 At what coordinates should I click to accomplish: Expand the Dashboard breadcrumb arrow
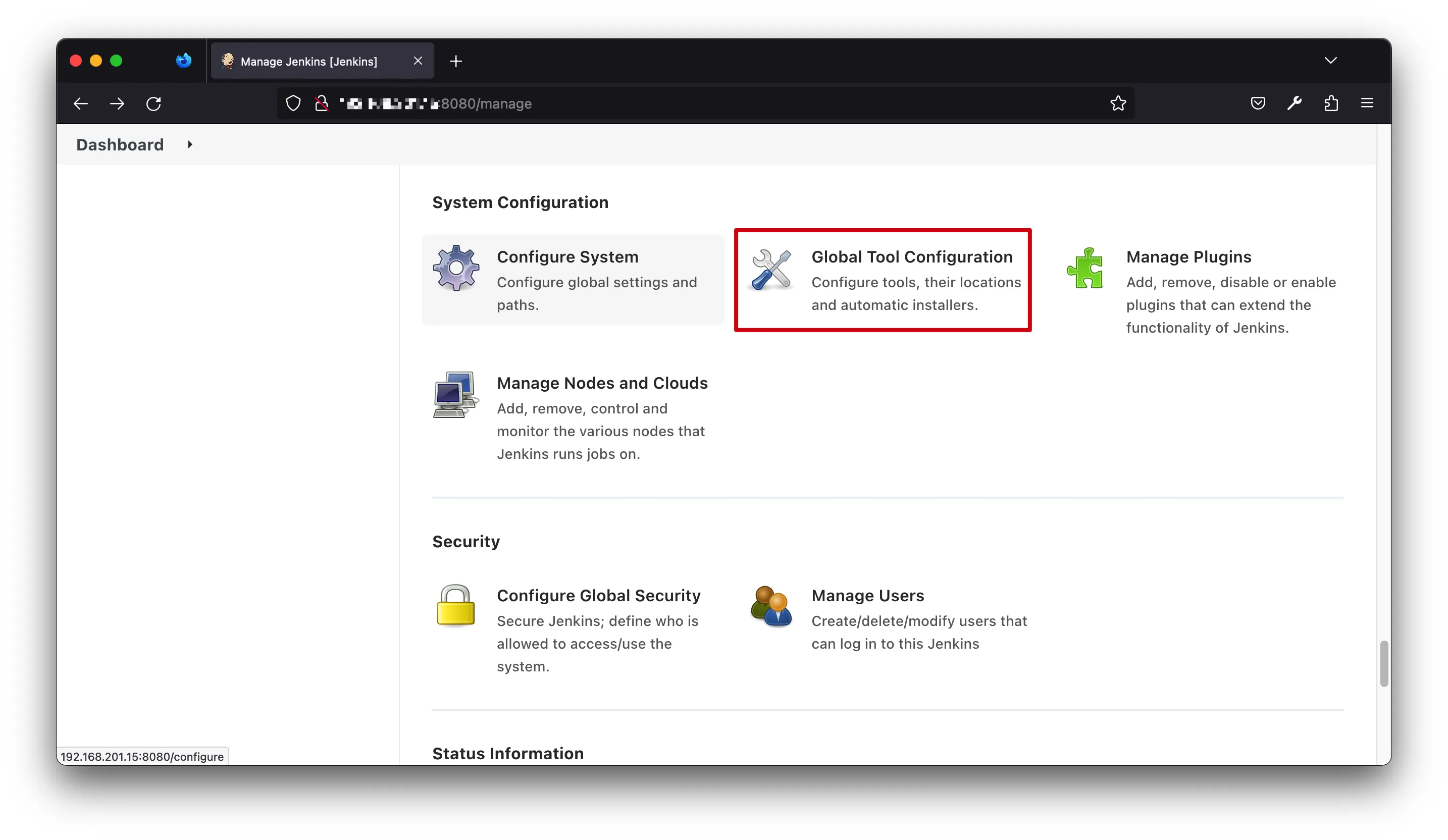190,145
